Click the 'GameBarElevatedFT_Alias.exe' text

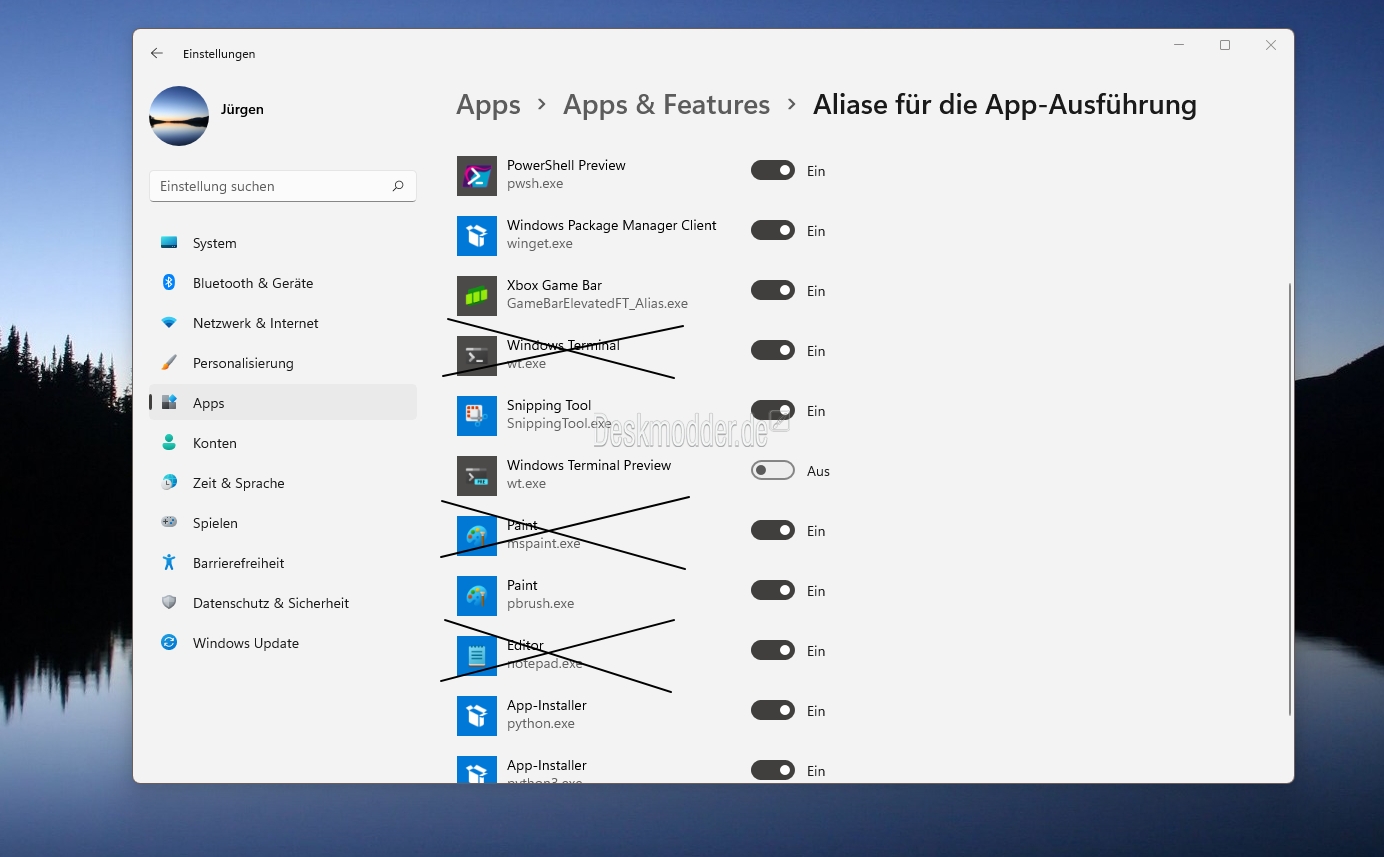pos(597,303)
